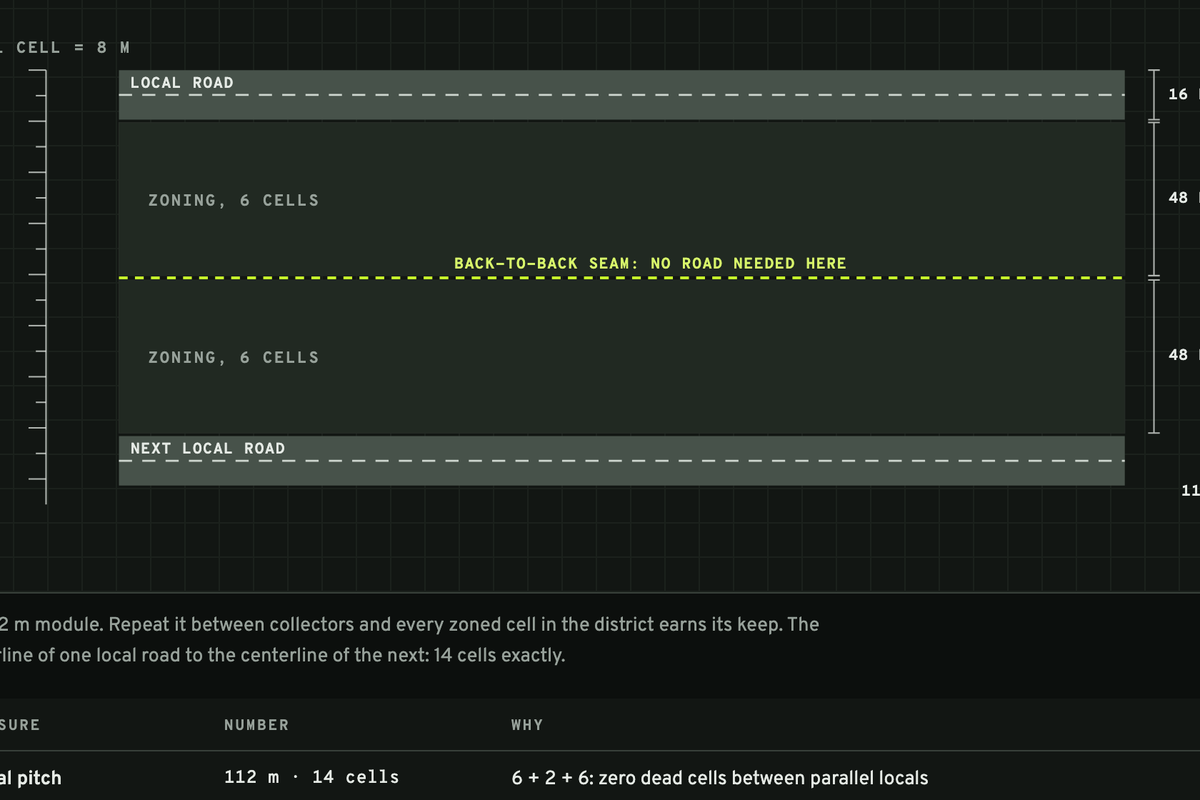Screen dimensions: 1200x800
Task: Click the LOCAL ROAD label
Action: tap(182, 83)
